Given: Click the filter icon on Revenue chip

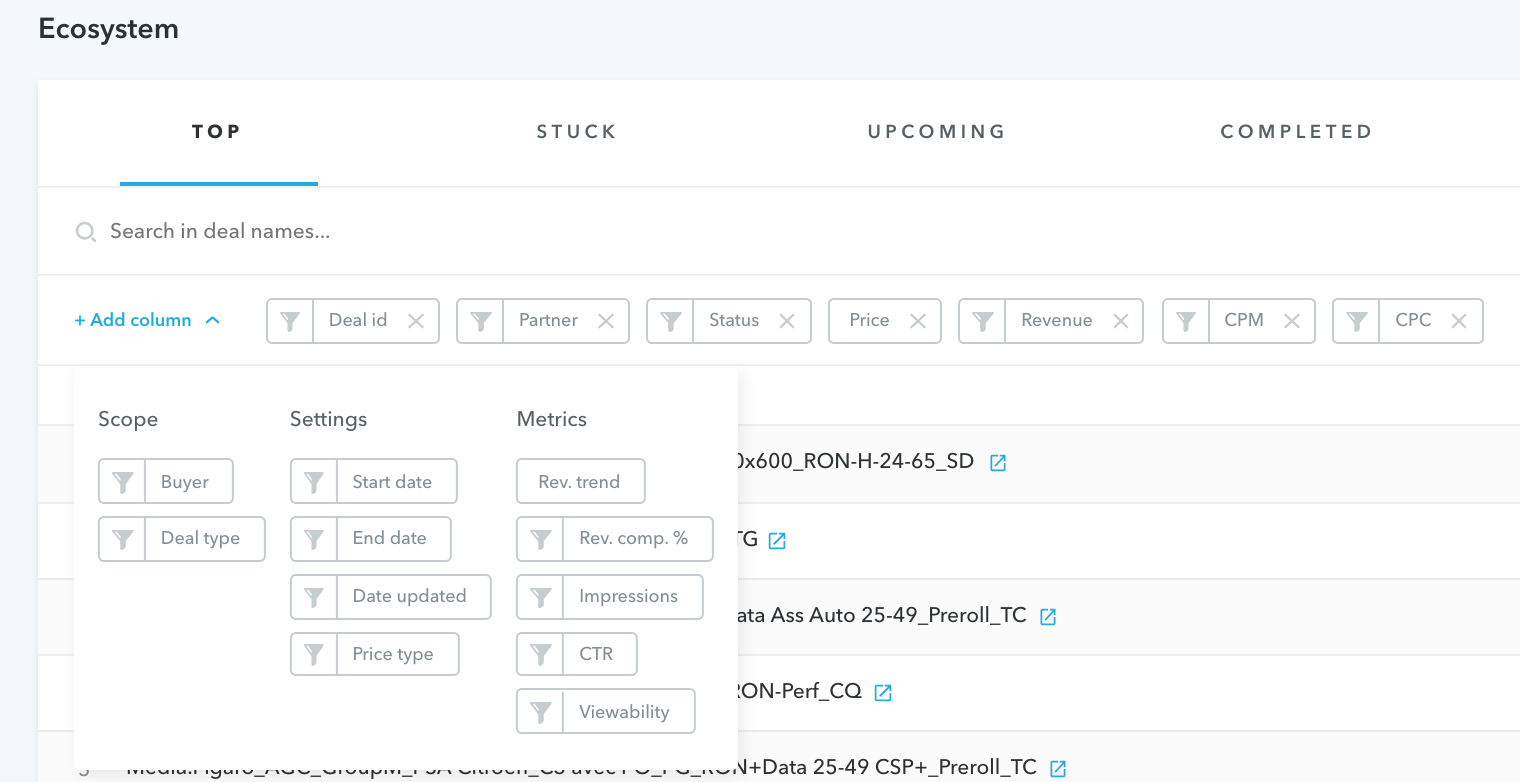Looking at the screenshot, I should point(982,321).
